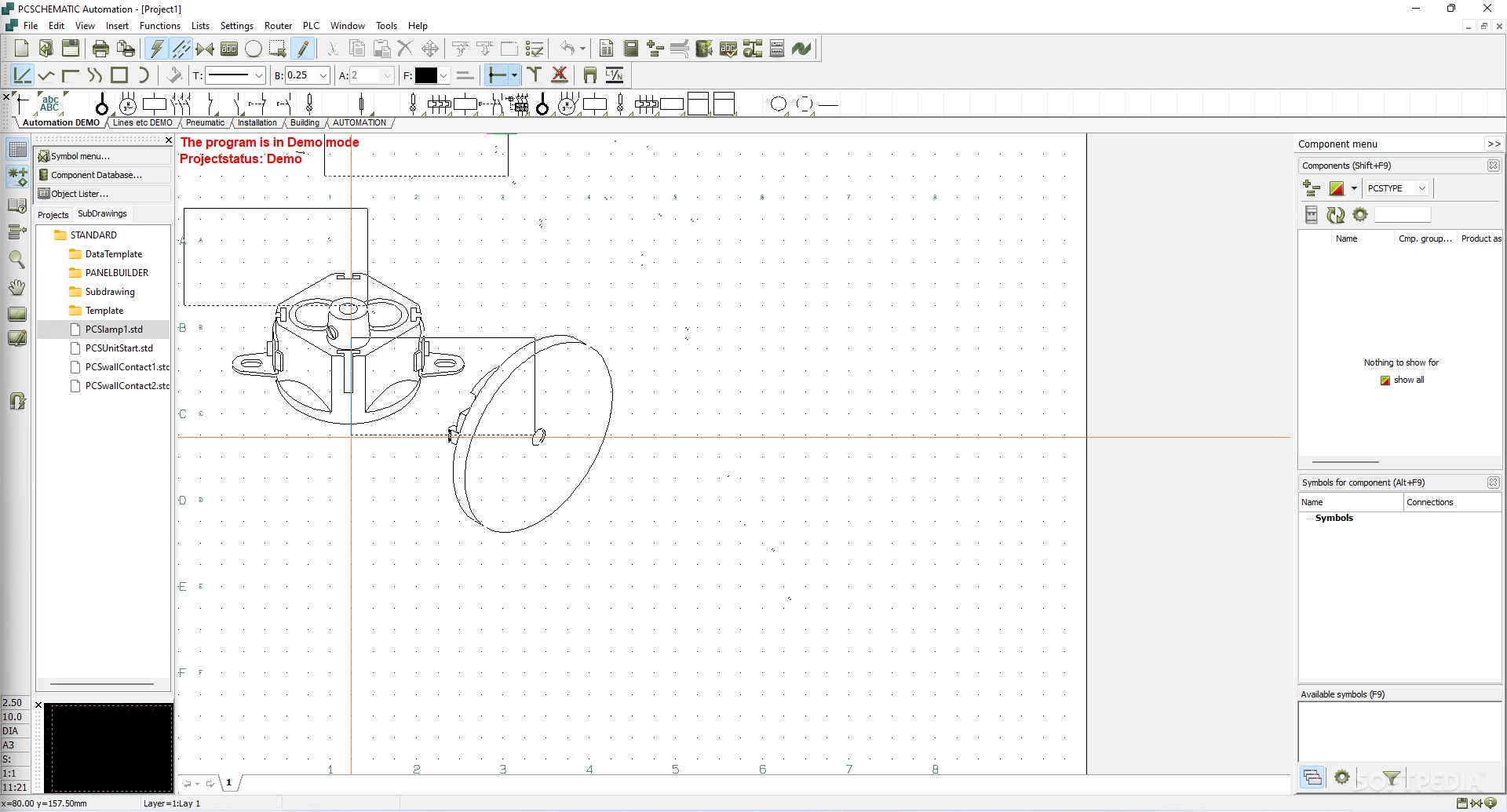Close the explorer panel with X
This screenshot has height=812, width=1507.
168,140
